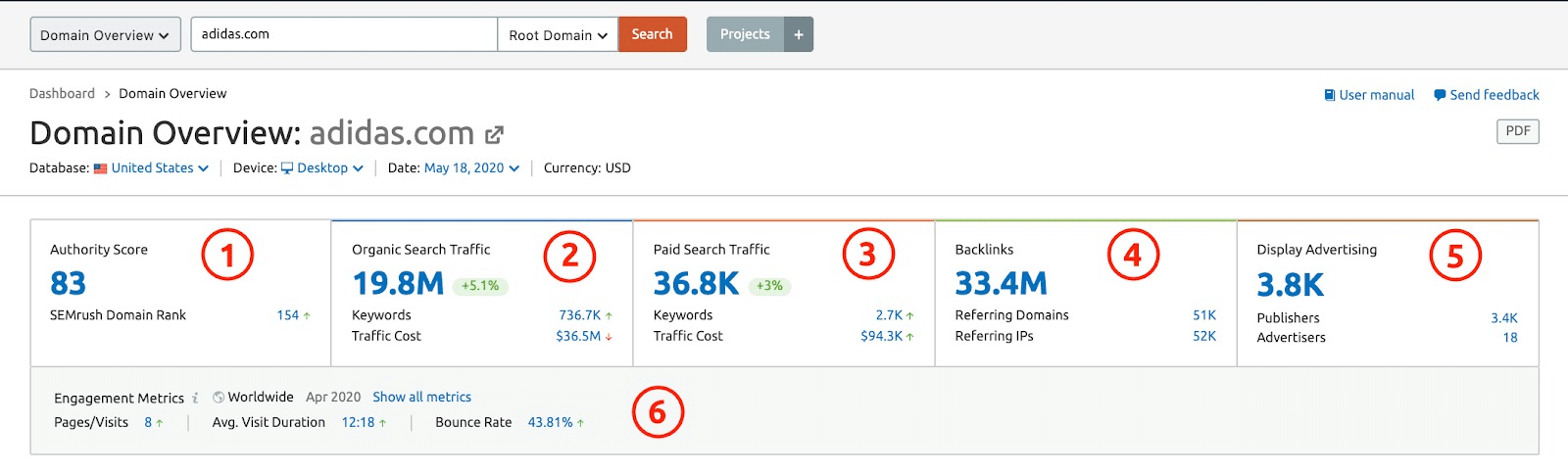Click the Backlinks heading
The height and width of the screenshot is (473, 1568).
[x=984, y=250]
